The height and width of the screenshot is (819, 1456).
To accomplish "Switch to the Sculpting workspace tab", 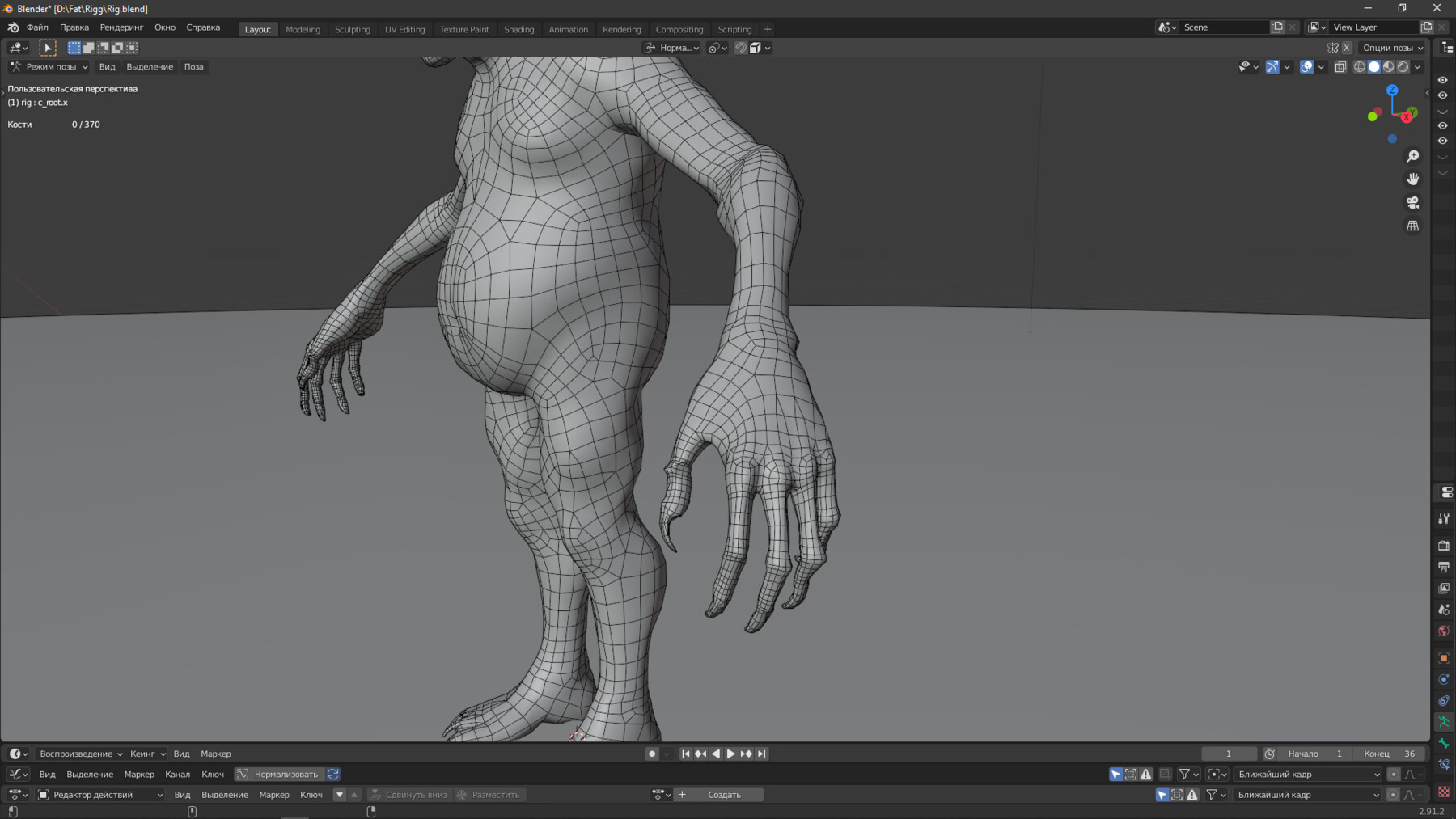I will [353, 29].
